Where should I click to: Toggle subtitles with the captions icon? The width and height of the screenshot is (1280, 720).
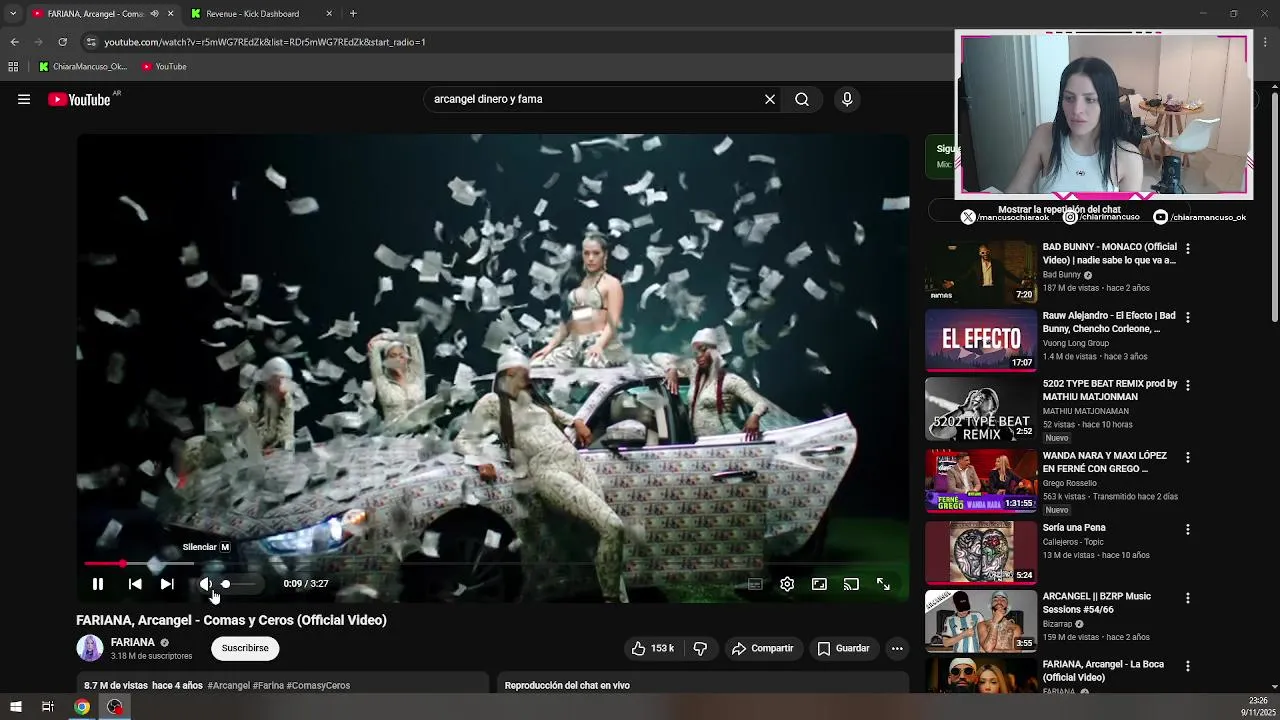pos(755,584)
